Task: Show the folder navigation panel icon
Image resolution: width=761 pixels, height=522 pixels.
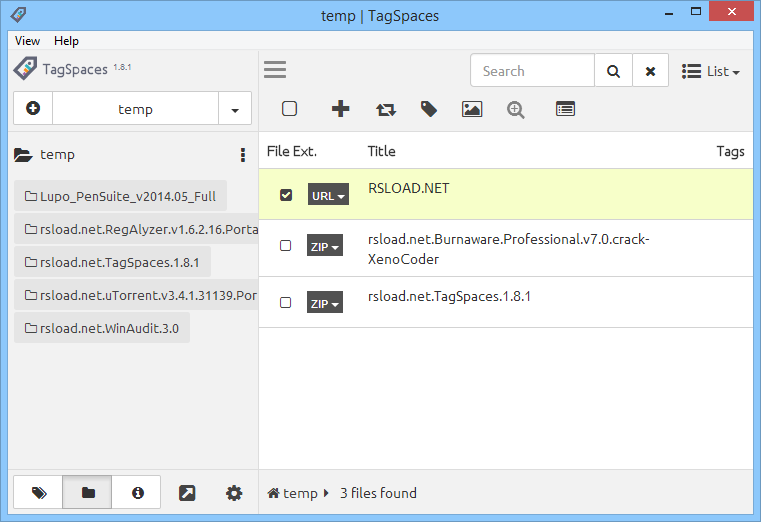Action: pos(88,493)
